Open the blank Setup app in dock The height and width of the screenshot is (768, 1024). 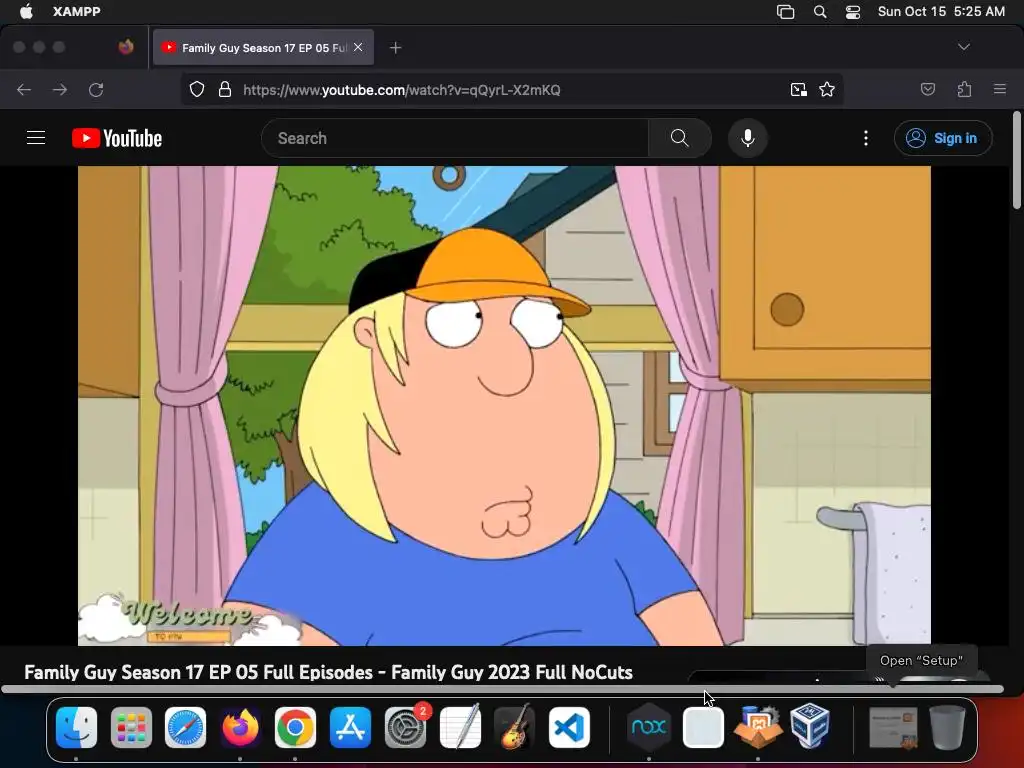(x=703, y=727)
